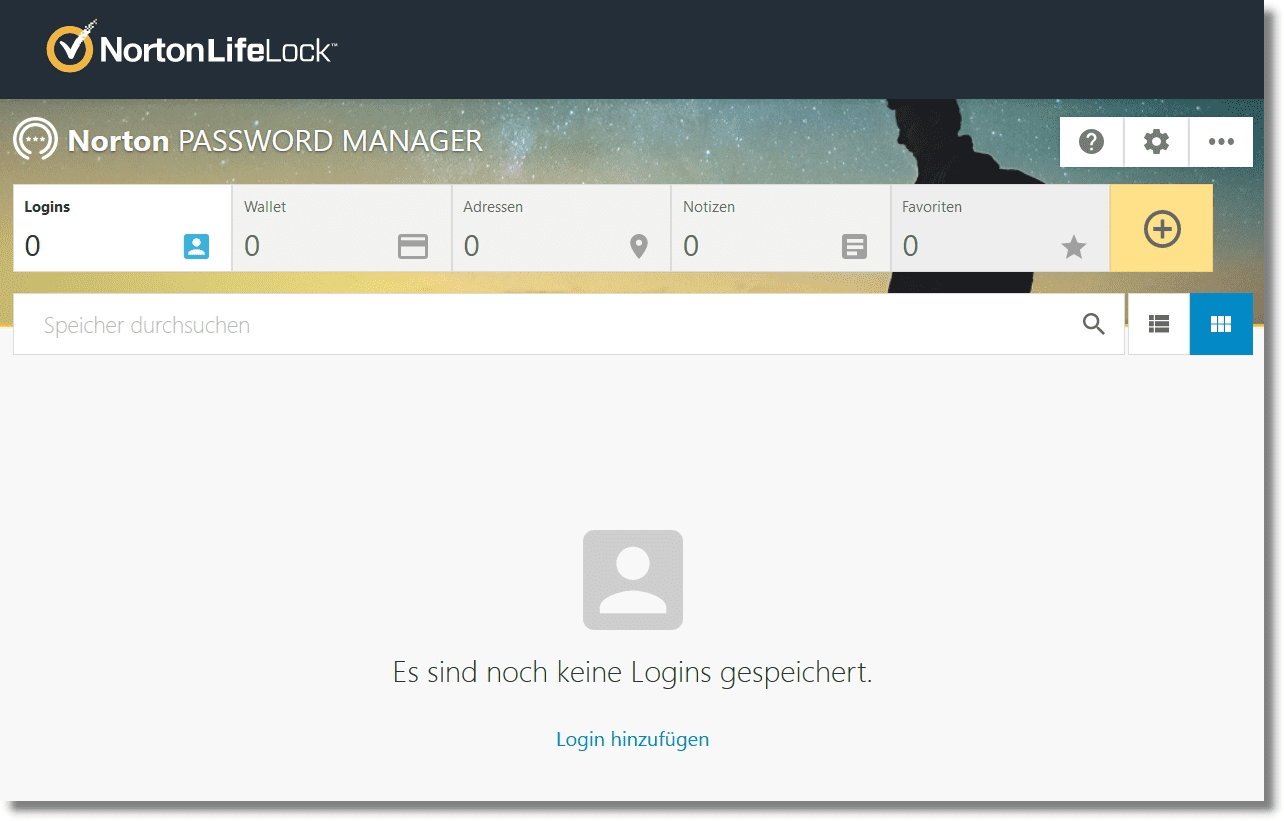Open the Wallet tab
This screenshot has width=1284, height=821.
click(341, 228)
